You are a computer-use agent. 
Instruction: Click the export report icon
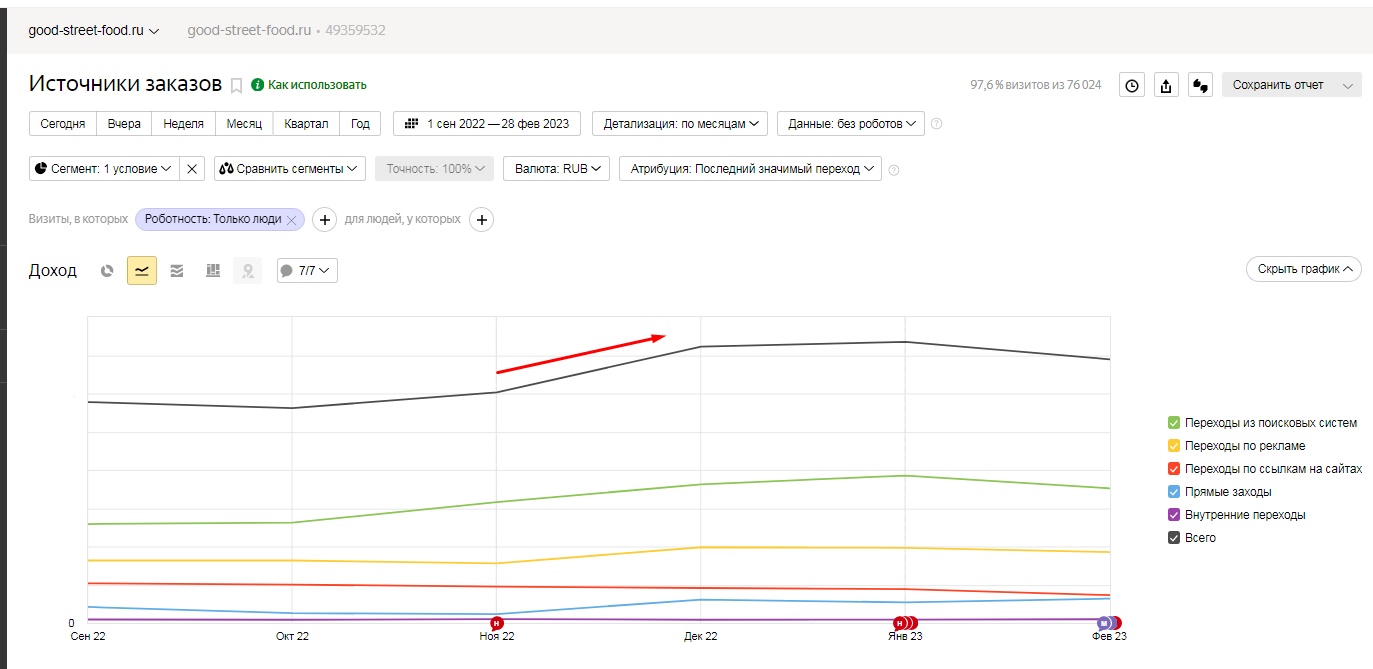click(1165, 85)
